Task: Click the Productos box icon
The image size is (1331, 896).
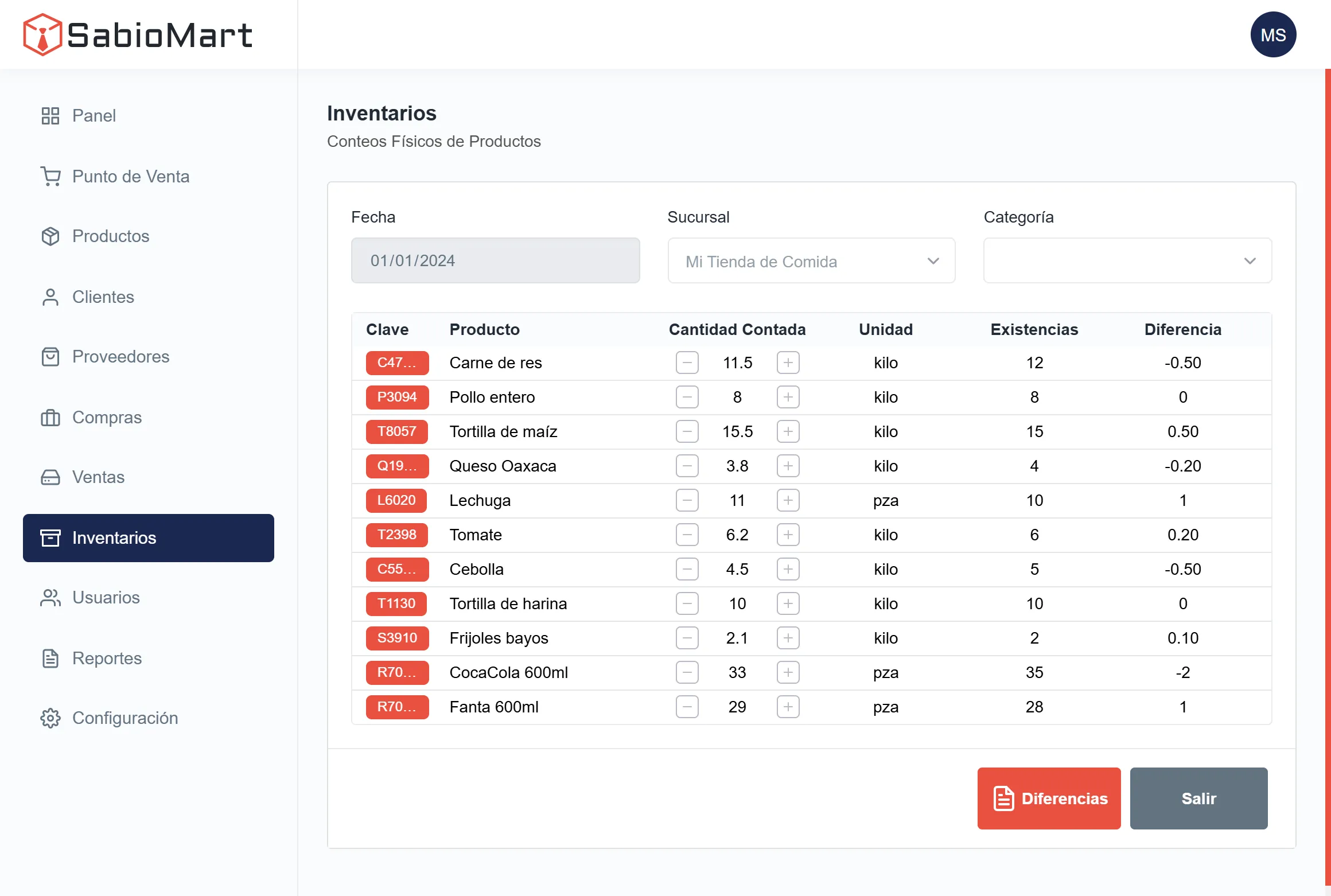Action: coord(50,236)
